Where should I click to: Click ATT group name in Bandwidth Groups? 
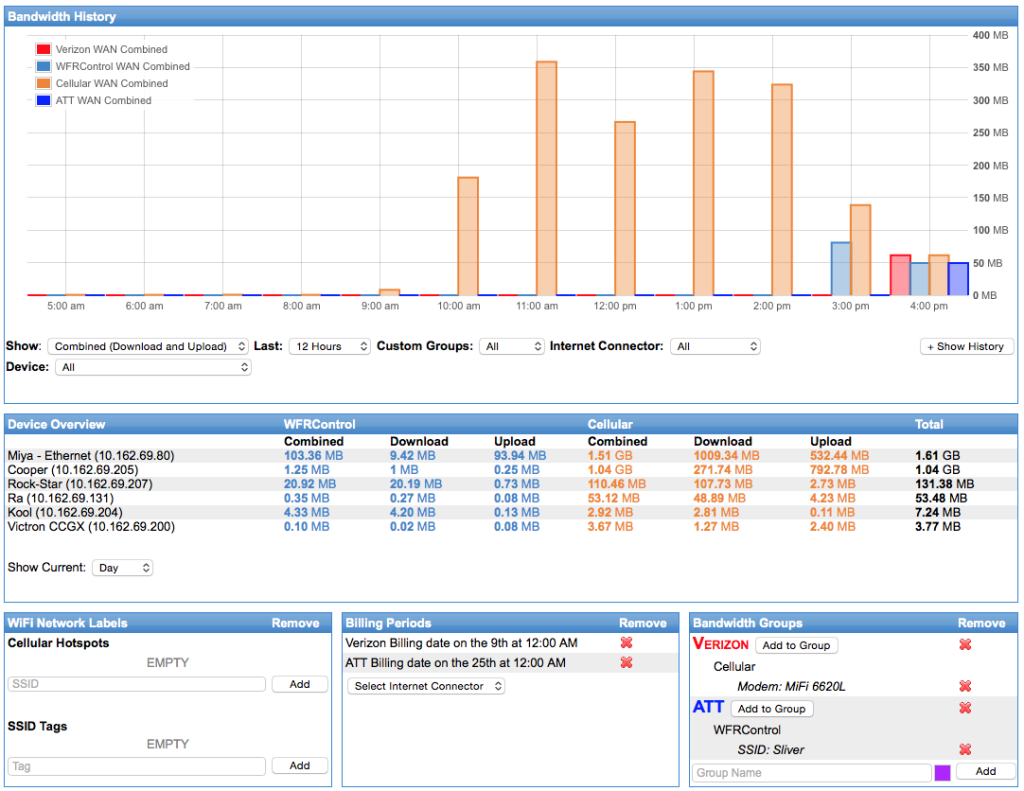click(708, 707)
